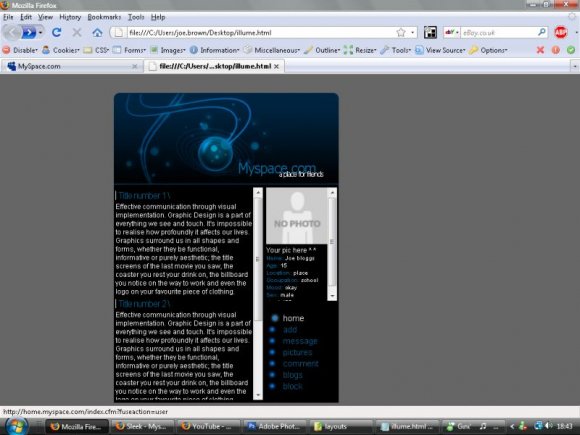The image size is (580, 435).
Task: Open the History menu
Action: pos(70,17)
